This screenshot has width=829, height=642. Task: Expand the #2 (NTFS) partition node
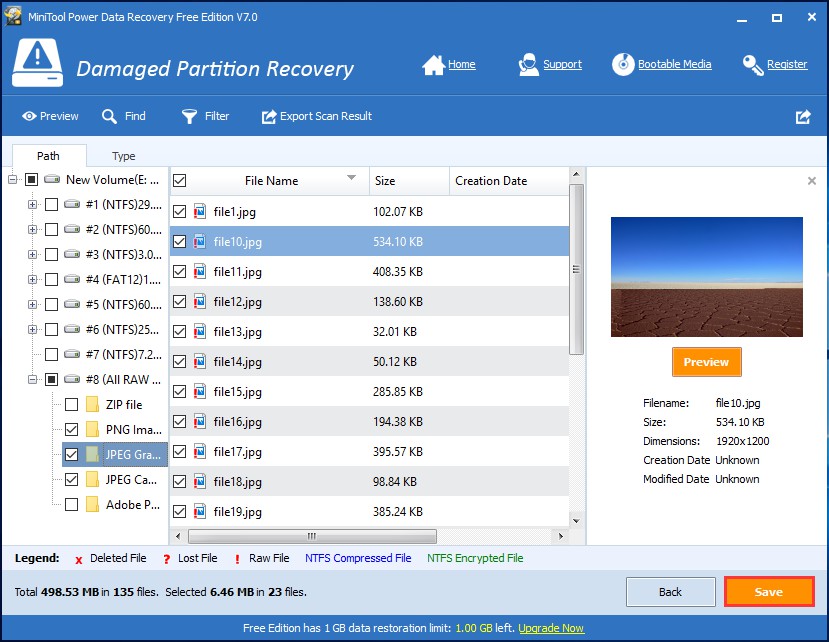tap(32, 230)
